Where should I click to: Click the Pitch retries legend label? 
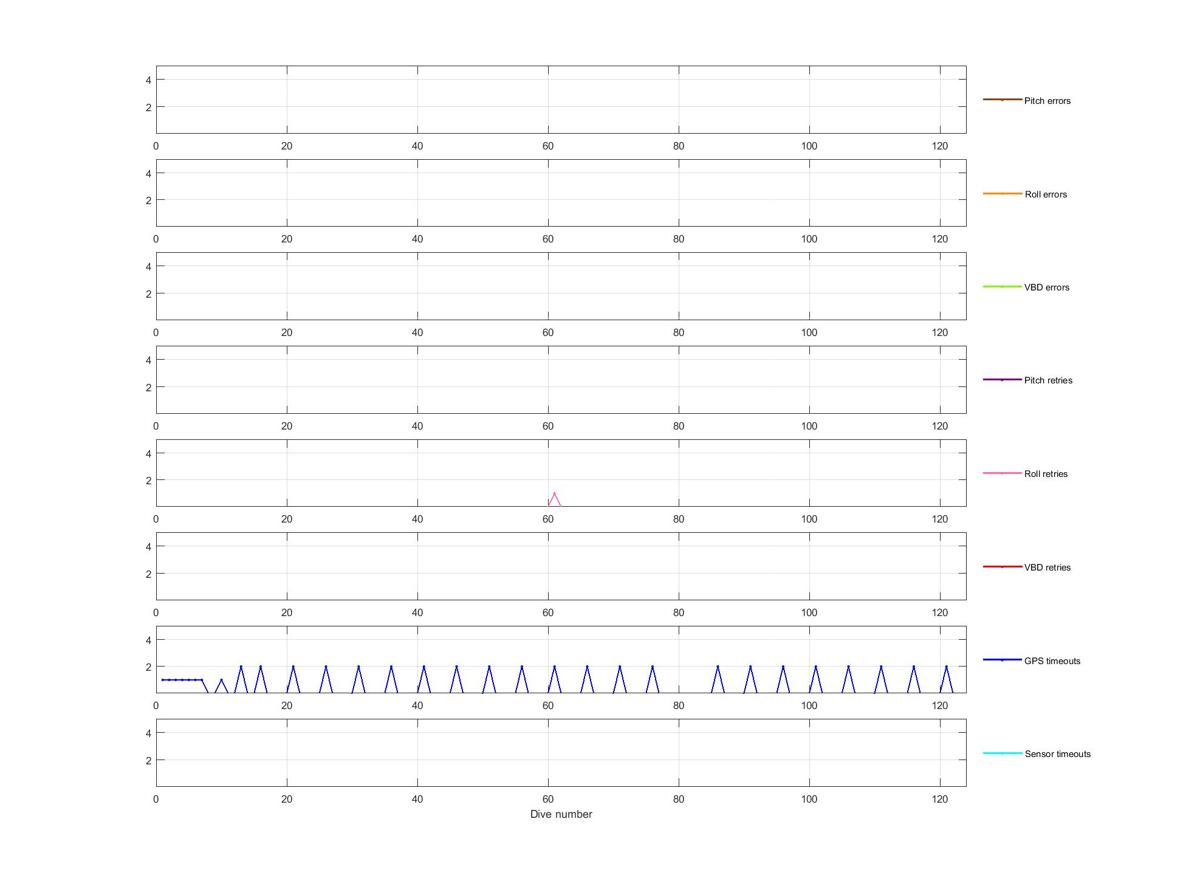click(x=1048, y=380)
